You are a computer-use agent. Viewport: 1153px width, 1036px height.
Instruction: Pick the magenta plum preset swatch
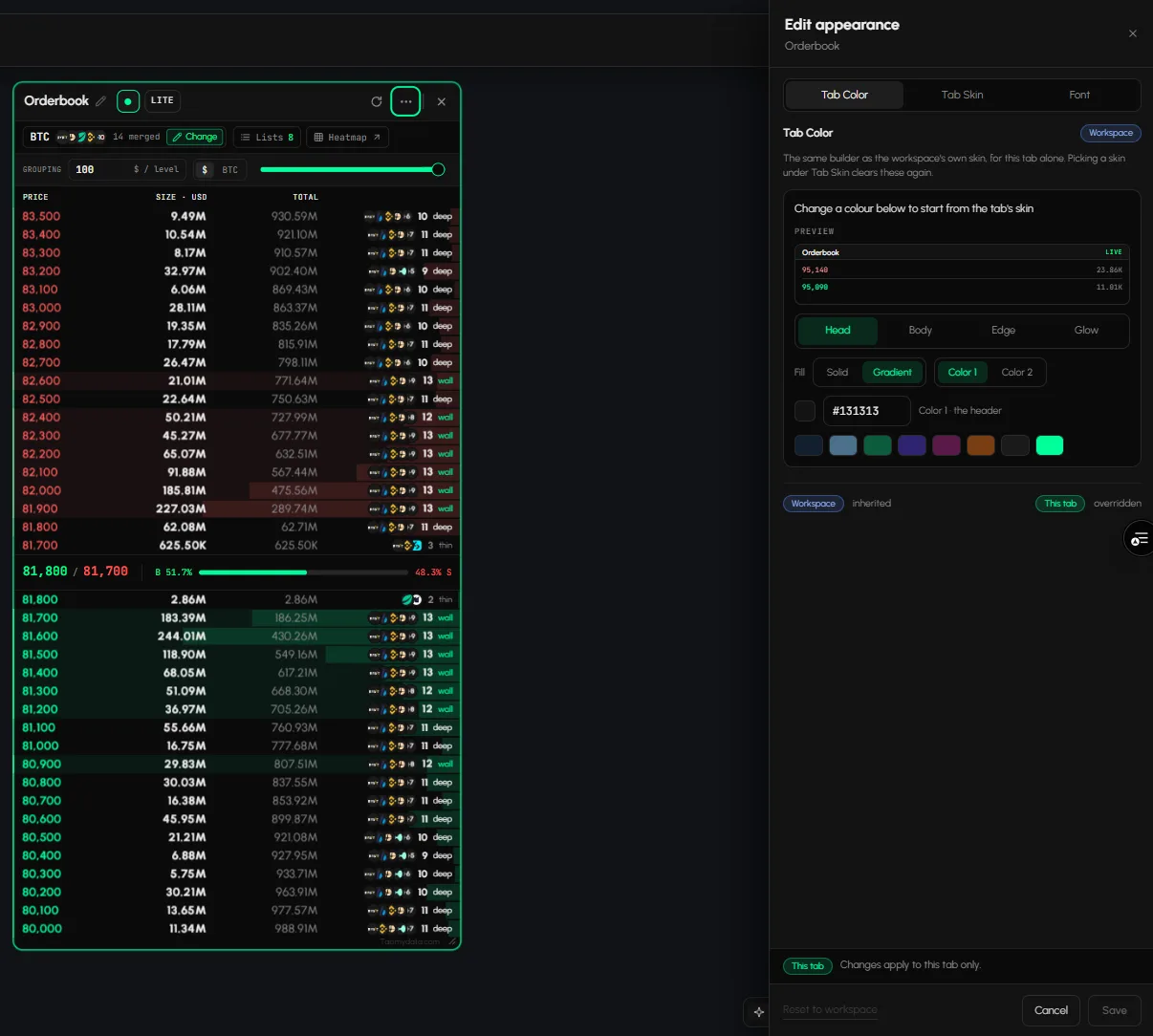click(x=946, y=445)
